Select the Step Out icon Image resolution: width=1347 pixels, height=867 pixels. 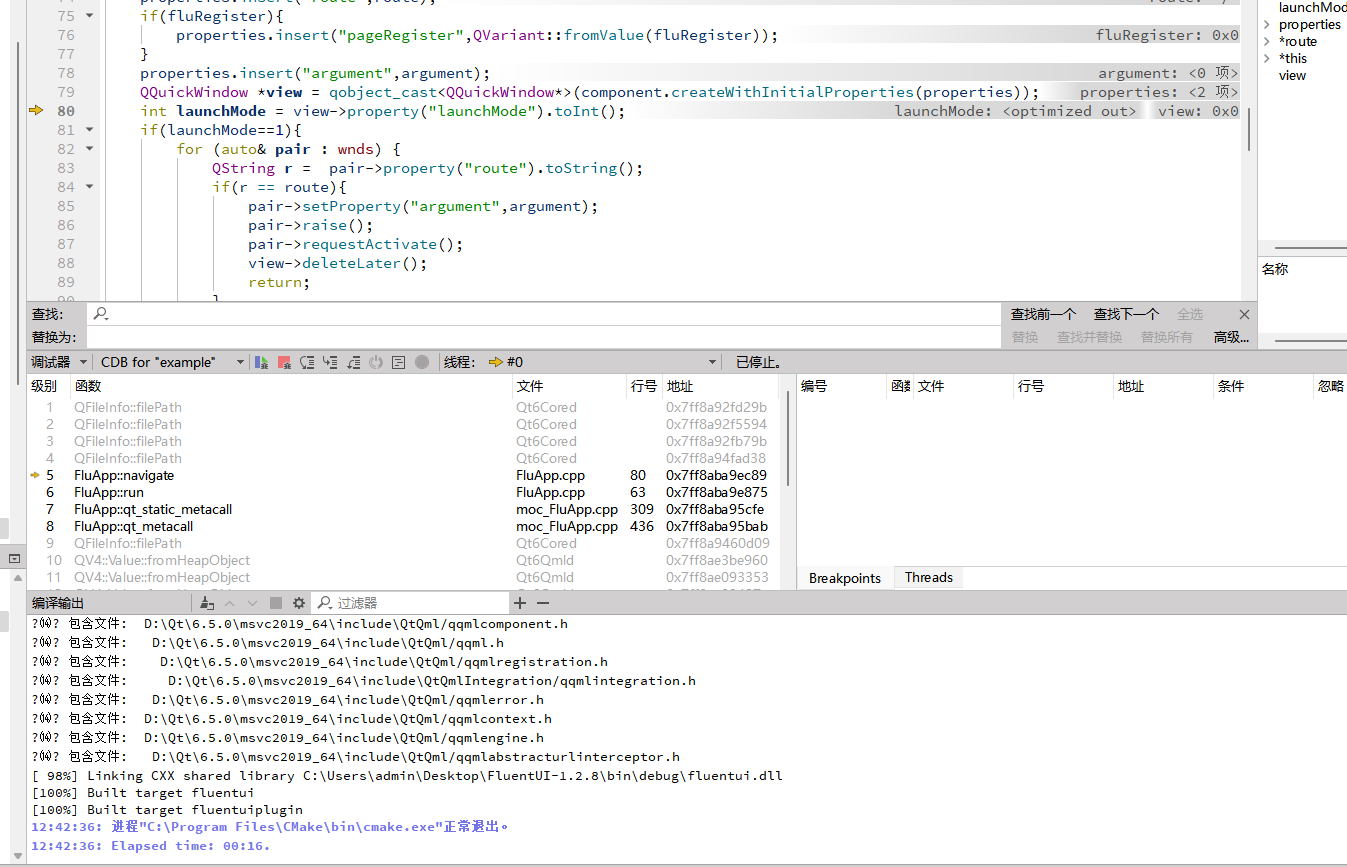pyautogui.click(x=353, y=362)
